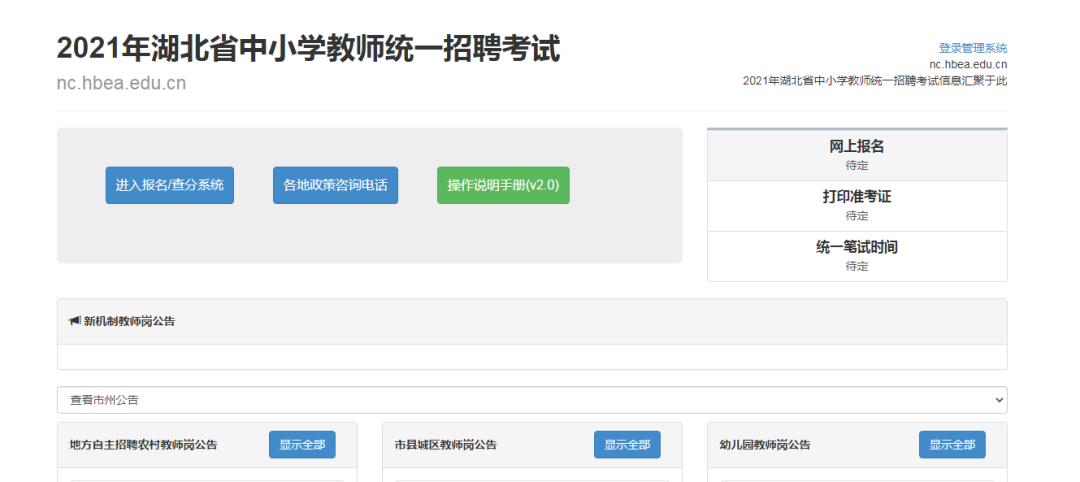Click 待定 status under 打印准考证

tap(857, 216)
